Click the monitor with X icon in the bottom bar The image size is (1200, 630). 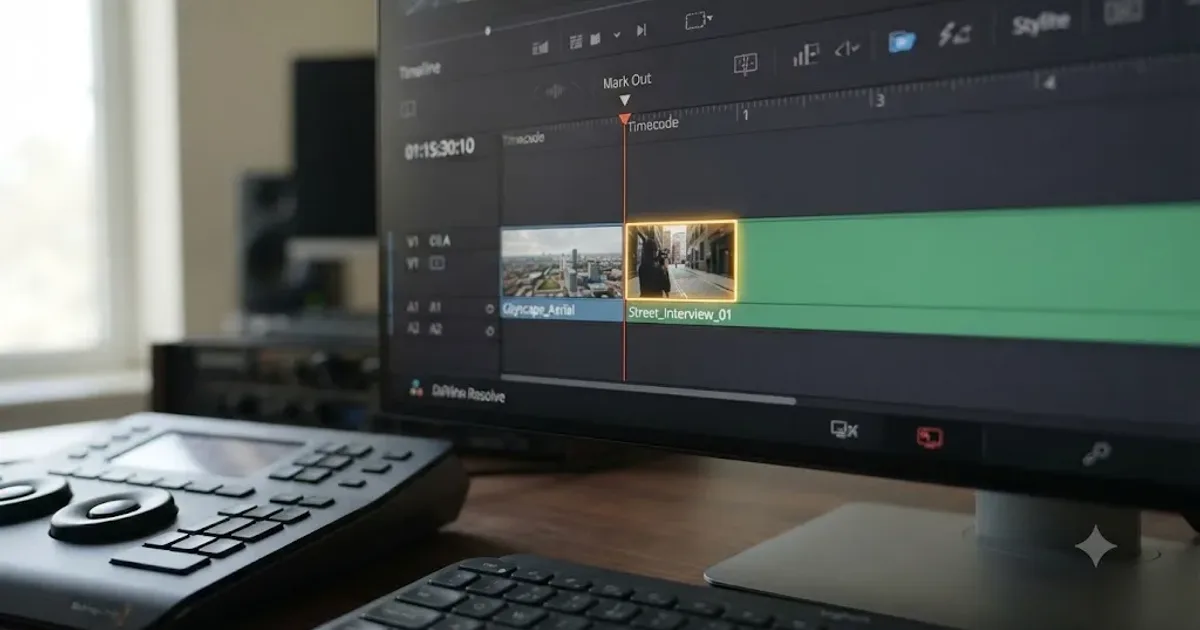(x=844, y=430)
